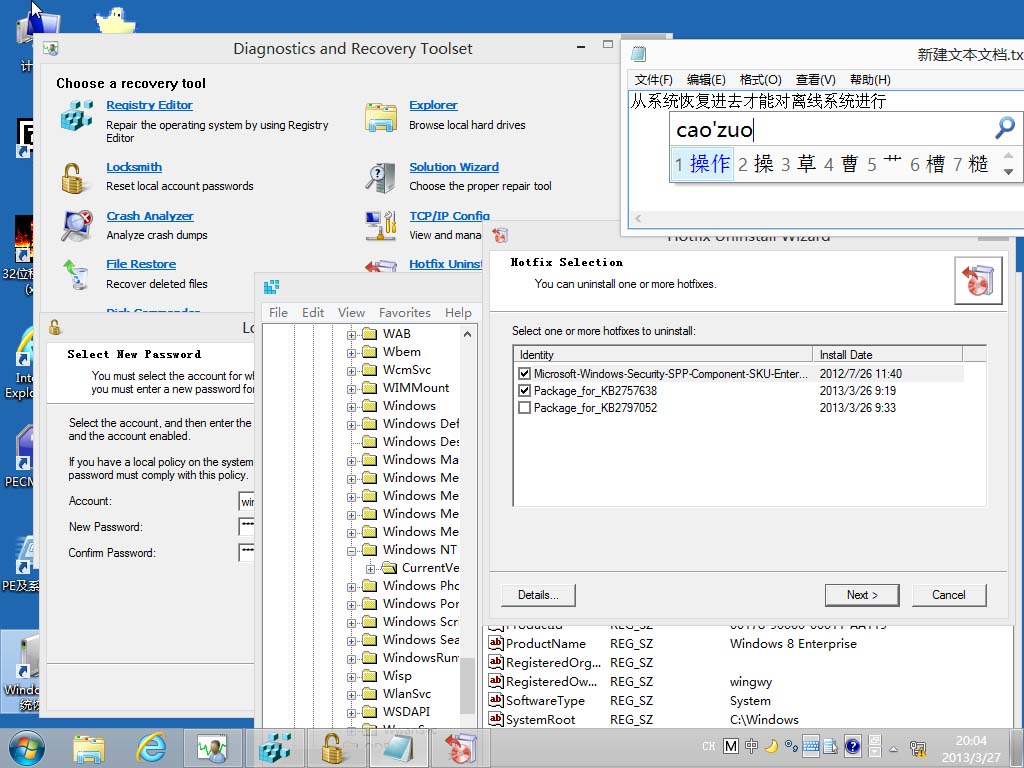Screen dimensions: 1024x768
Task: Expand the WAB folder tree node
Action: 352,334
